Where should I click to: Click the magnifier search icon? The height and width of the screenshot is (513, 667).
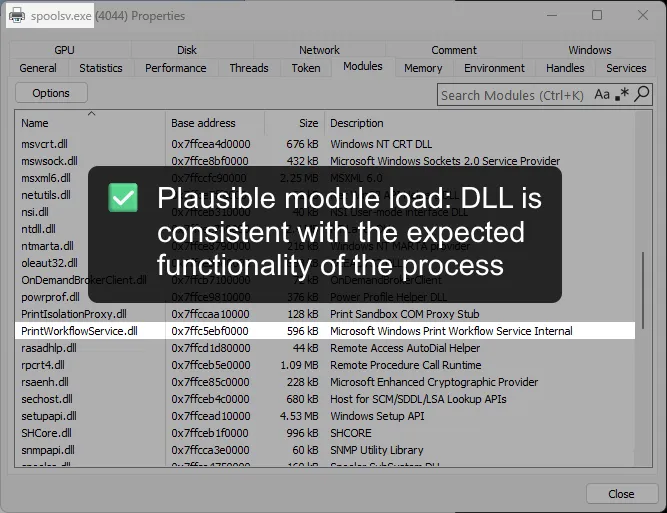[x=641, y=94]
